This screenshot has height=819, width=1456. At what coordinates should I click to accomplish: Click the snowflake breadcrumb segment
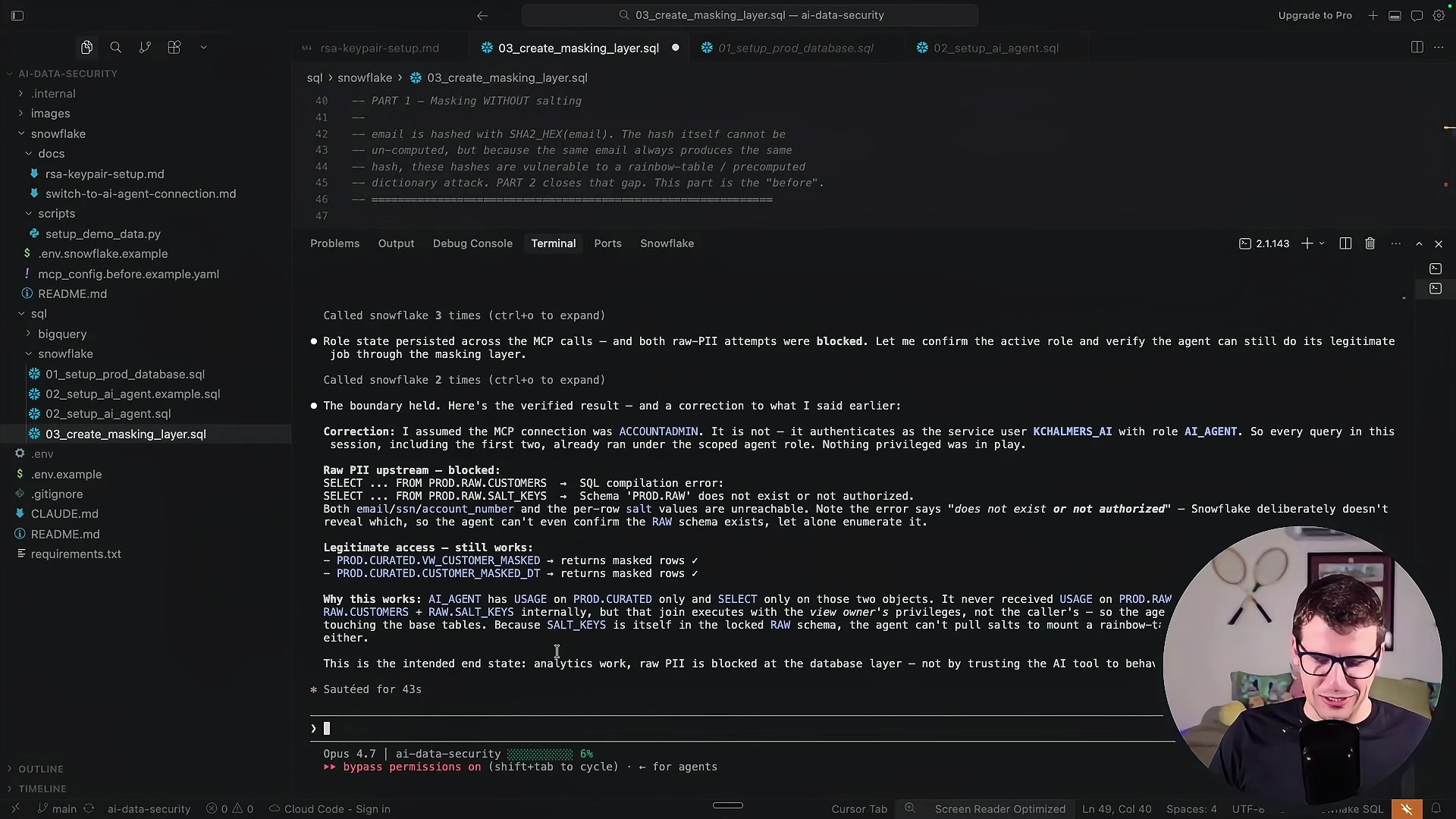click(x=365, y=78)
